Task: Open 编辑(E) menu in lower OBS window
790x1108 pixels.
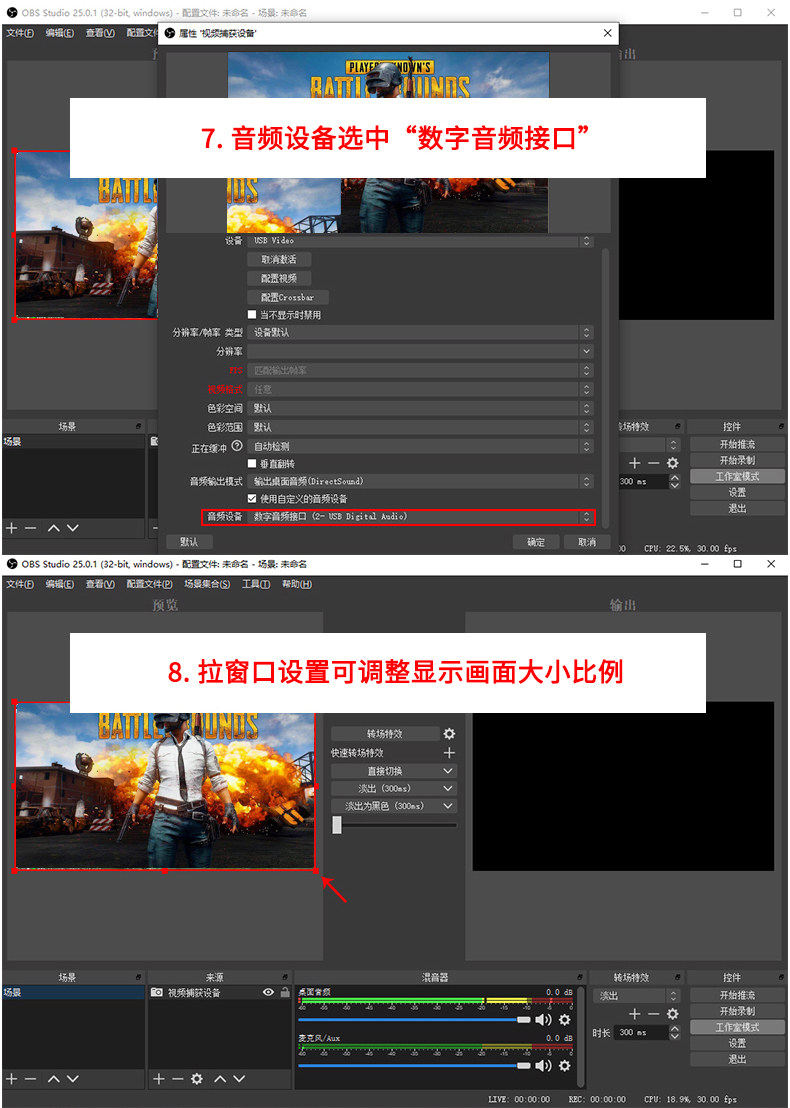Action: coord(60,584)
